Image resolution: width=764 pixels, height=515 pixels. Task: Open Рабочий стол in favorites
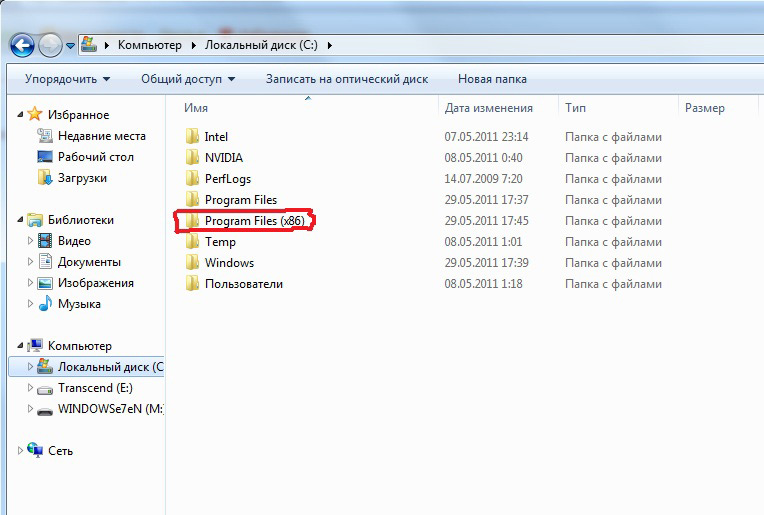(96, 157)
